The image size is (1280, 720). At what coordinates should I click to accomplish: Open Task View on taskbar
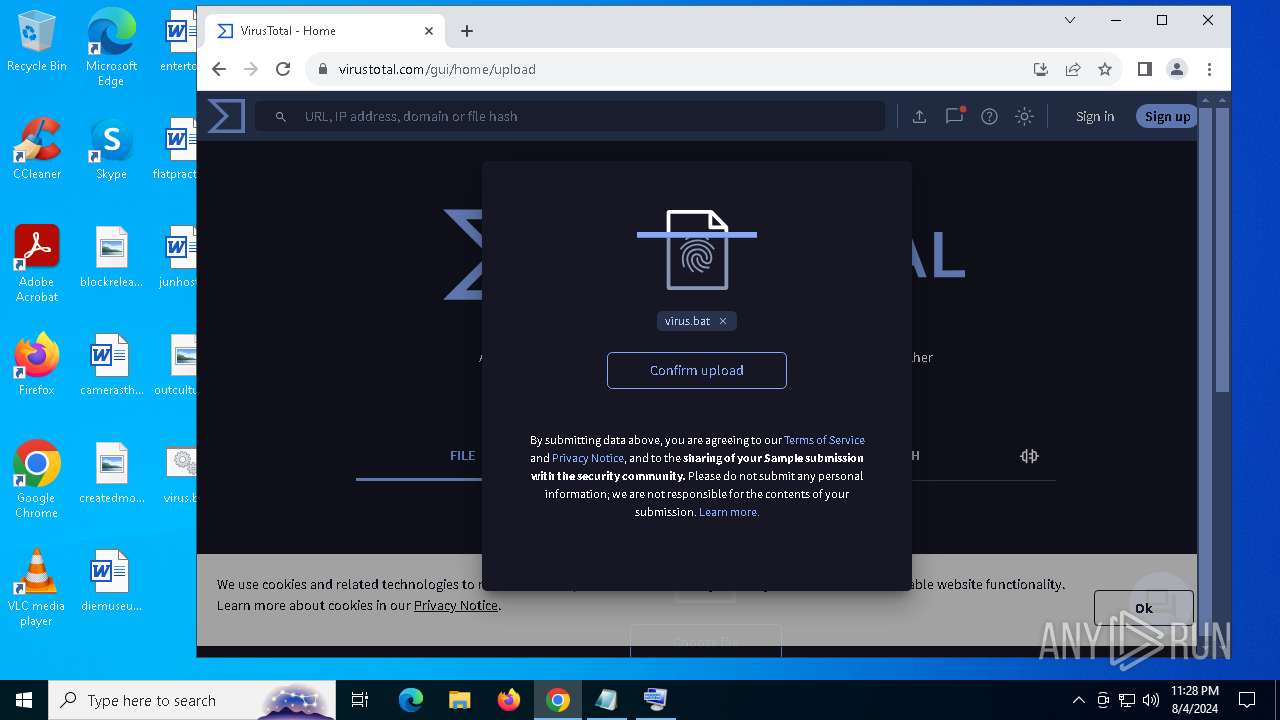click(360, 700)
